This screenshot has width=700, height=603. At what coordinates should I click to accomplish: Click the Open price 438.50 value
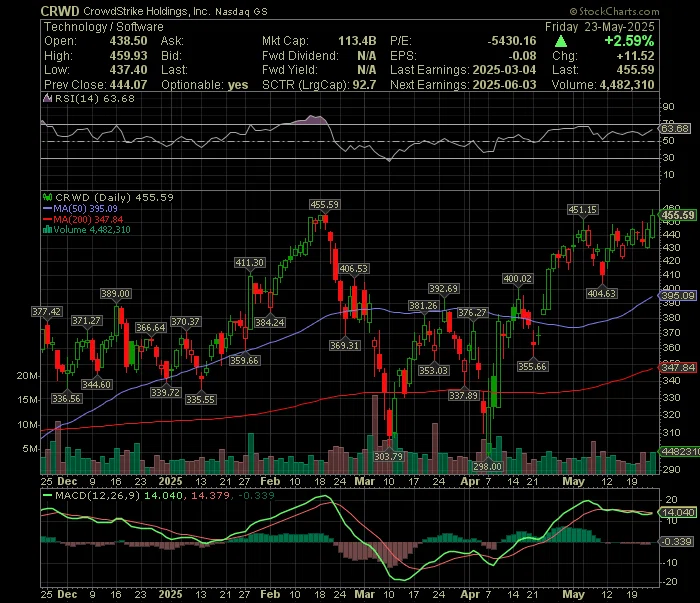[x=129, y=41]
